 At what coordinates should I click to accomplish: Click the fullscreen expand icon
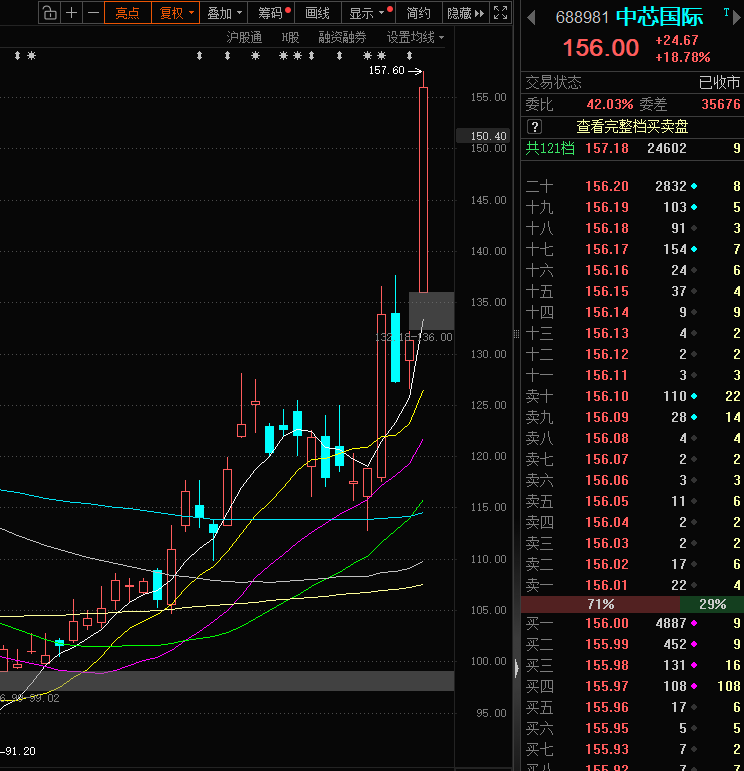[500, 13]
